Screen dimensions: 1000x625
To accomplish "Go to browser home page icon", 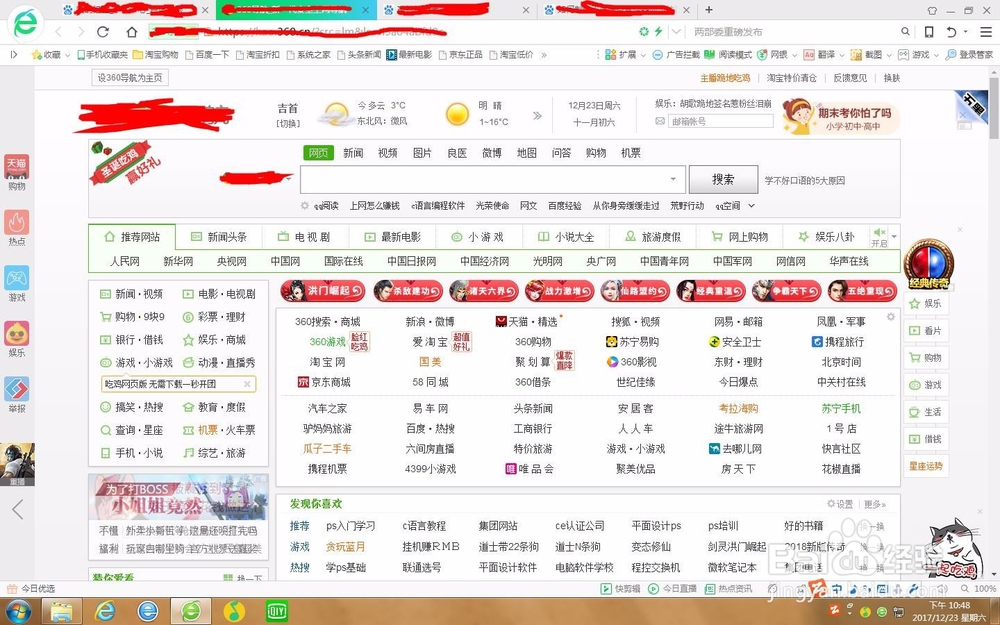I will (131, 31).
